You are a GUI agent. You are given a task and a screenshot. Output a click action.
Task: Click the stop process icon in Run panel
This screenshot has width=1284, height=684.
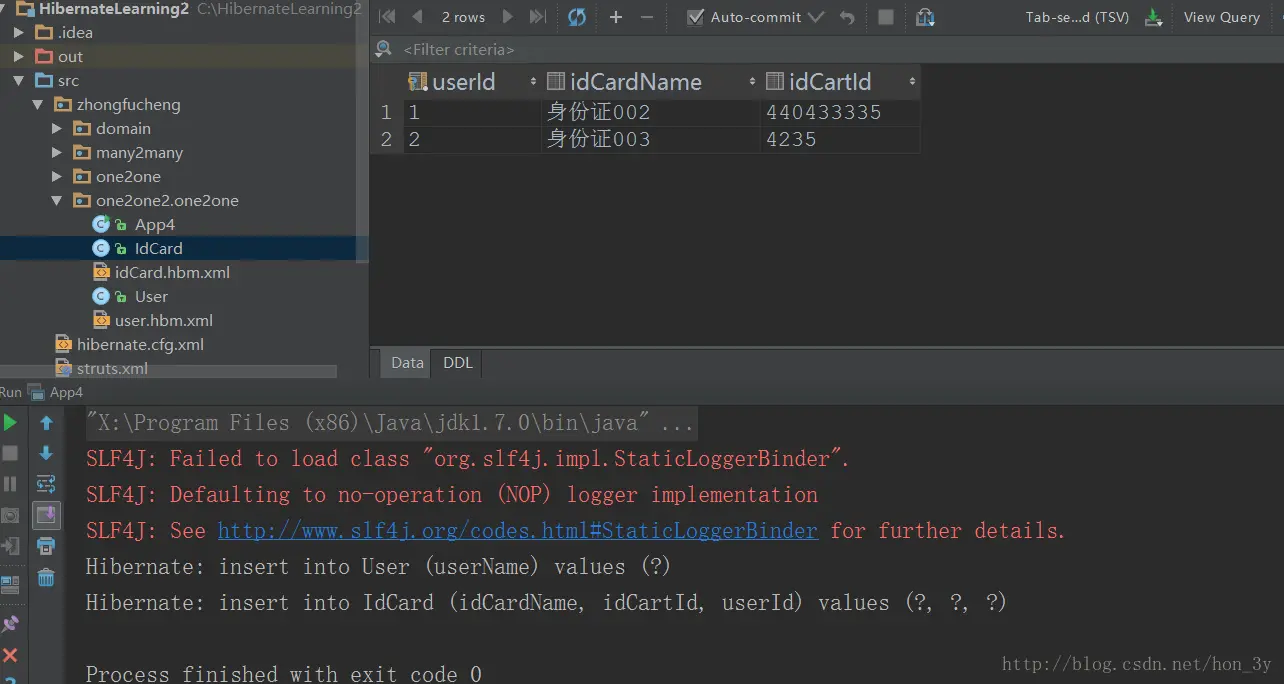(10, 453)
